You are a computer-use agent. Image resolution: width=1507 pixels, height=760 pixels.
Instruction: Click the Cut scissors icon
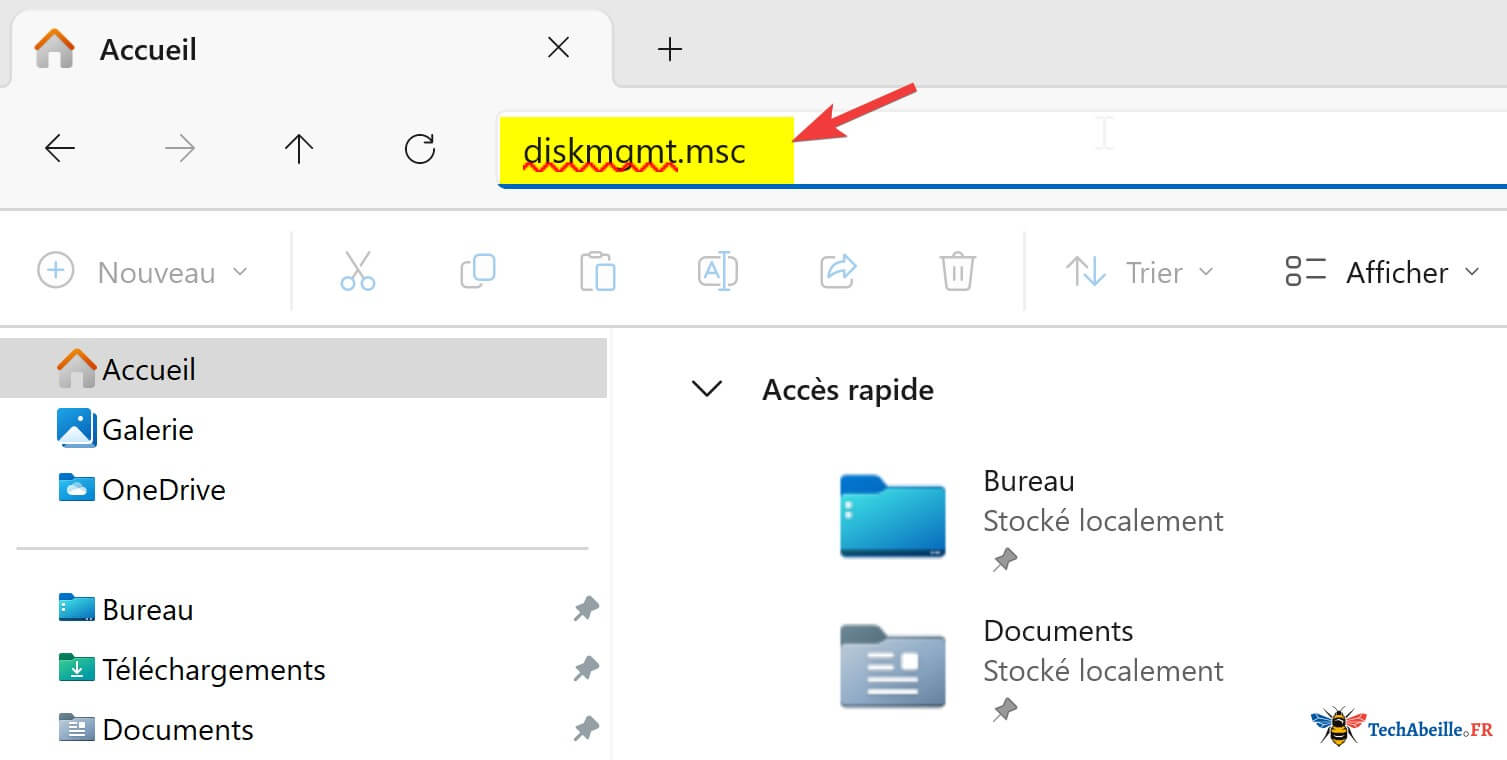tap(357, 272)
